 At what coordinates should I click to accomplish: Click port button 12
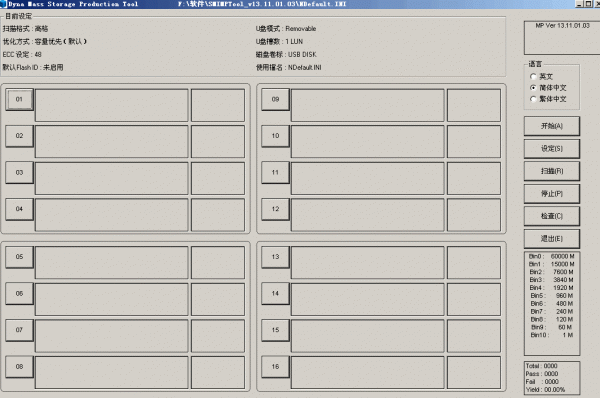click(x=275, y=209)
